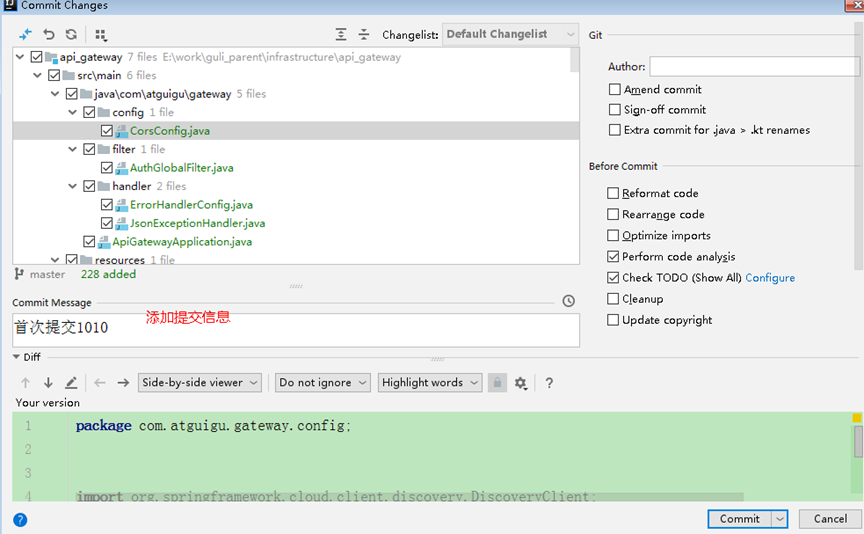This screenshot has height=534, width=864.
Task: Collapse the handler folder node
Action: coord(72,186)
